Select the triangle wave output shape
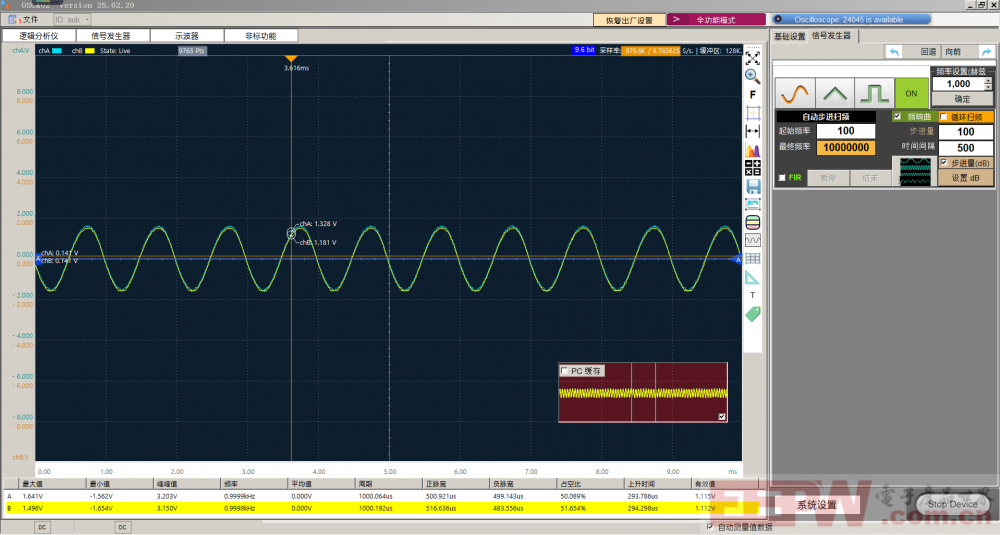The height and width of the screenshot is (535, 1000). pyautogui.click(x=835, y=94)
